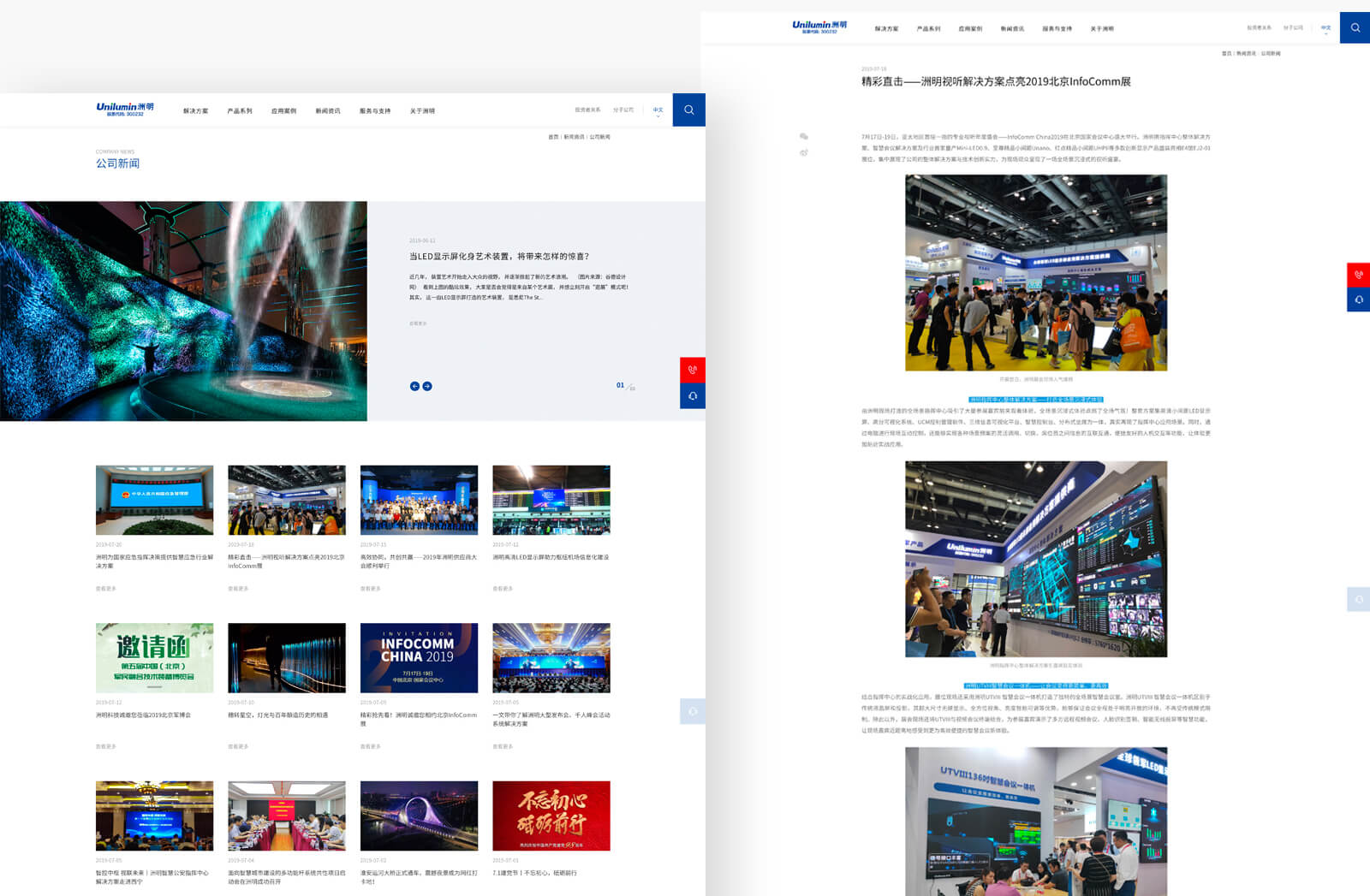Click the search icon in the article page header
The height and width of the screenshot is (896, 1370).
point(1355,27)
